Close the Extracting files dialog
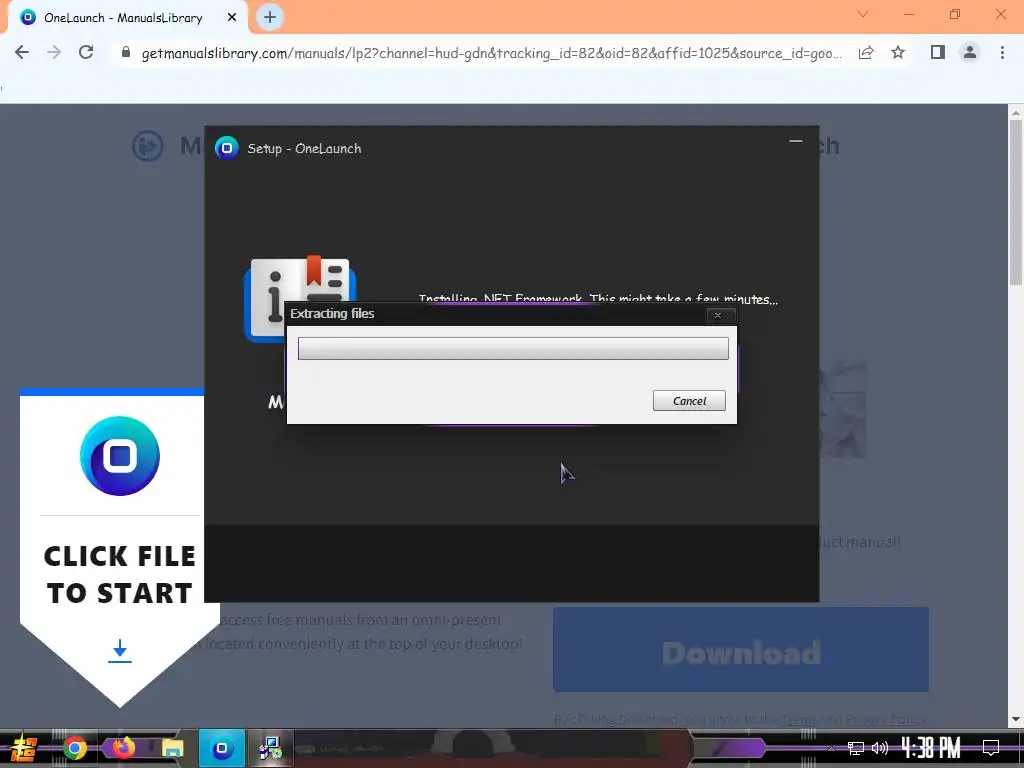The width and height of the screenshot is (1024, 768). [718, 315]
